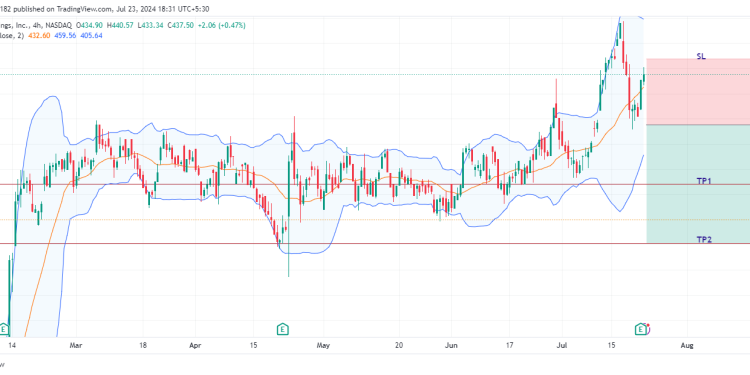The width and height of the screenshot is (750, 375).
Task: Open the earnings E marker before May
Action: point(283,329)
